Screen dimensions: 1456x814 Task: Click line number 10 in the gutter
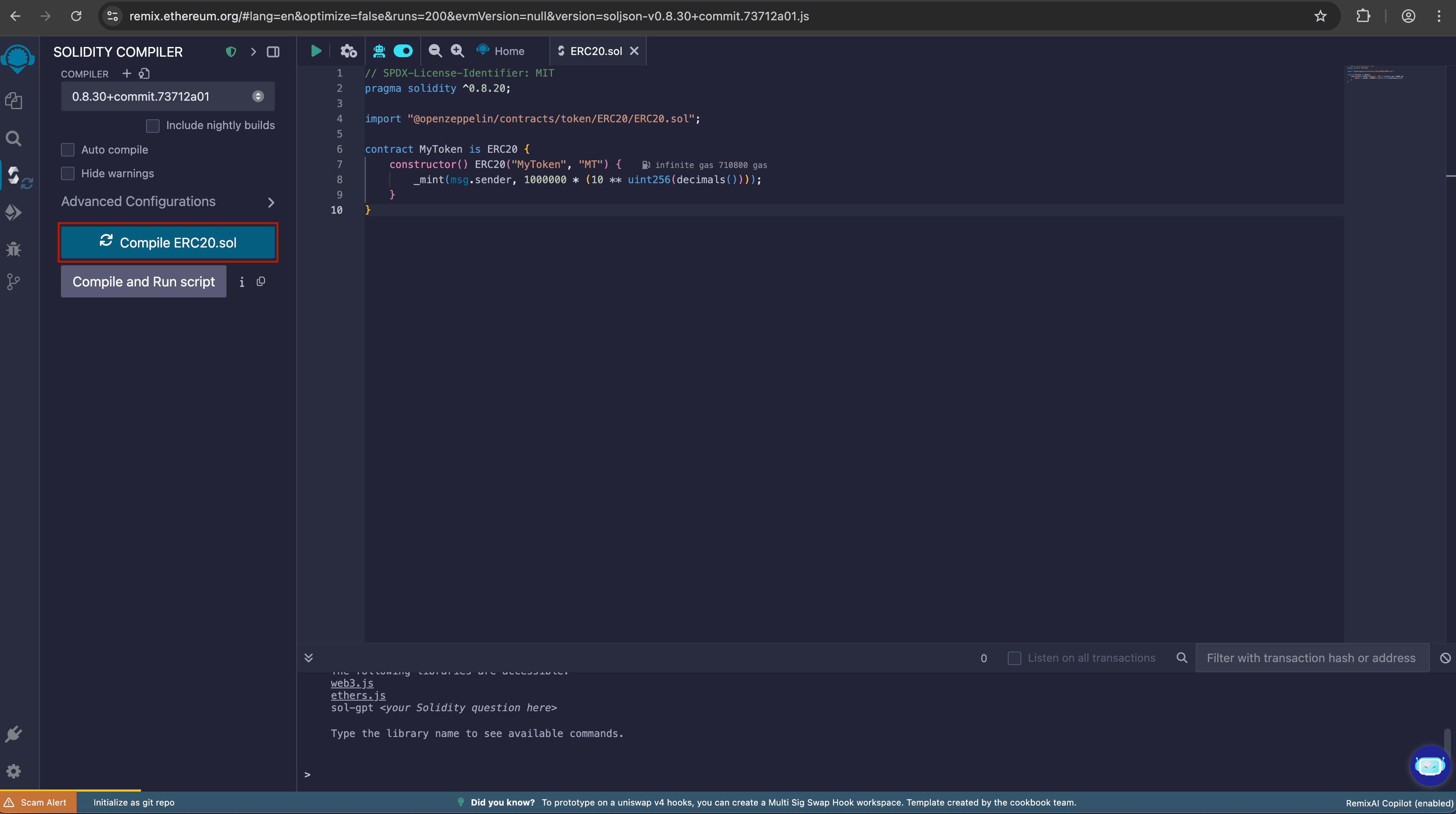[x=336, y=210]
